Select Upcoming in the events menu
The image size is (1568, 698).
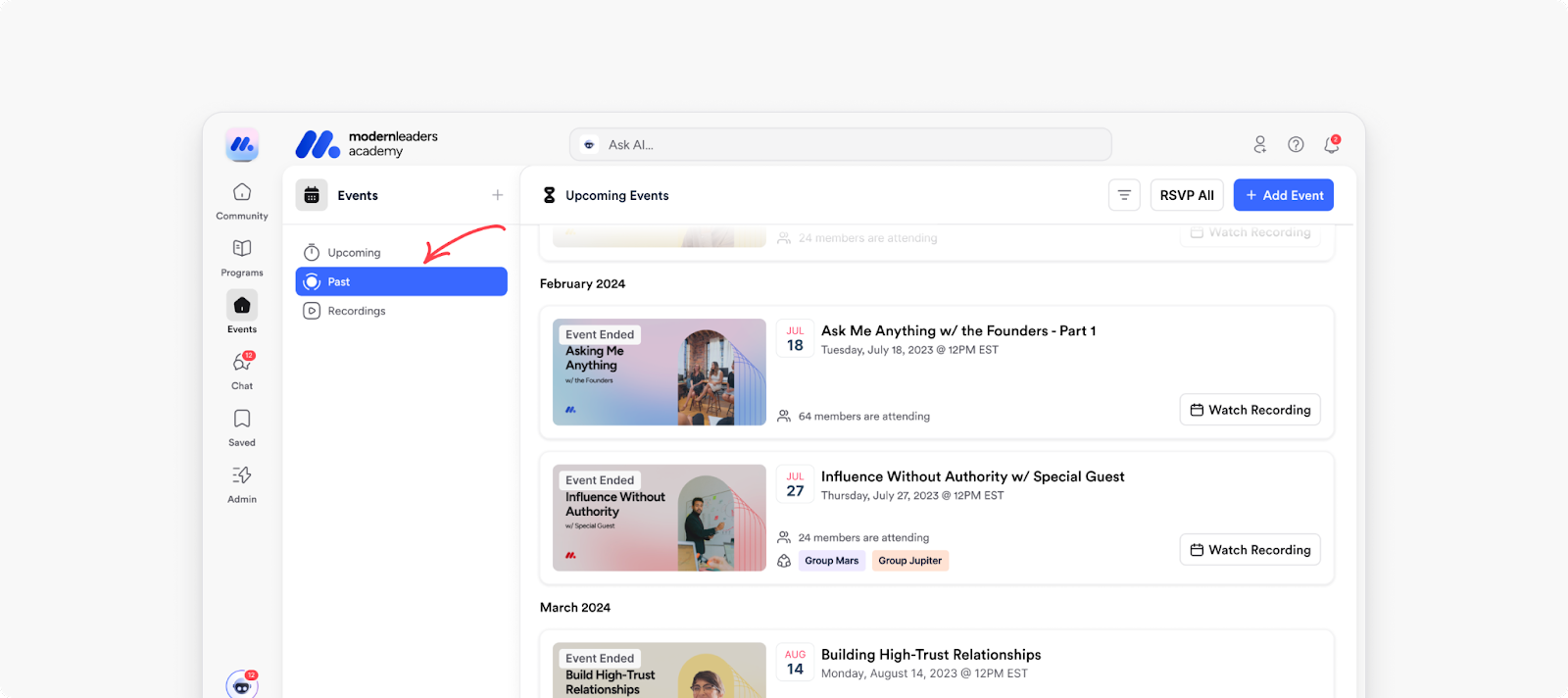pyautogui.click(x=402, y=253)
